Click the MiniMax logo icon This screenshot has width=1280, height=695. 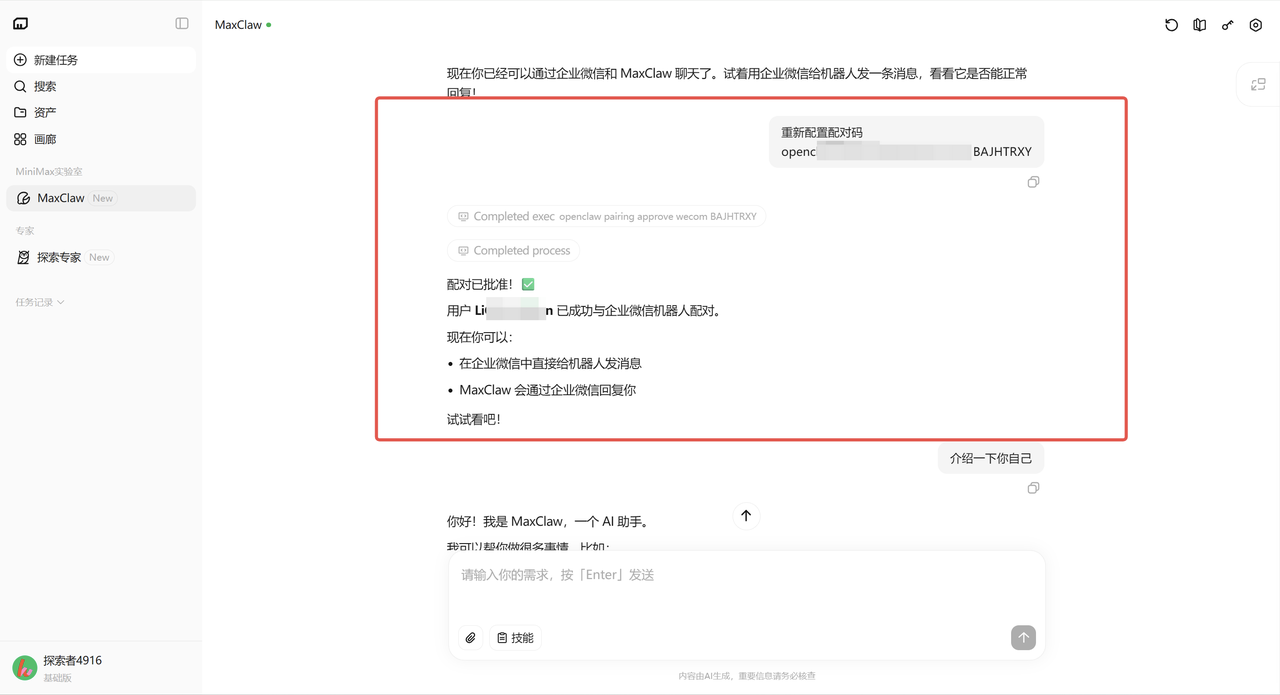pyautogui.click(x=21, y=24)
